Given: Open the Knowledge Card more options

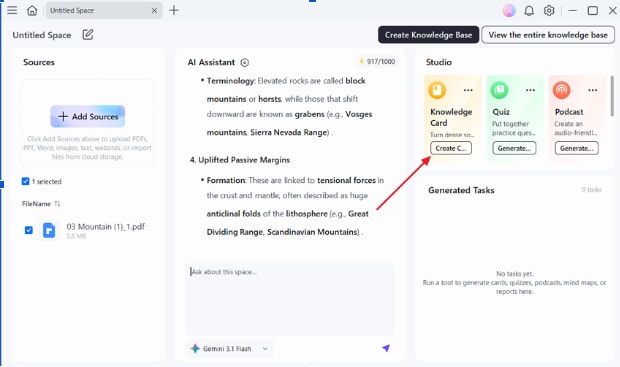Looking at the screenshot, I should point(468,90).
